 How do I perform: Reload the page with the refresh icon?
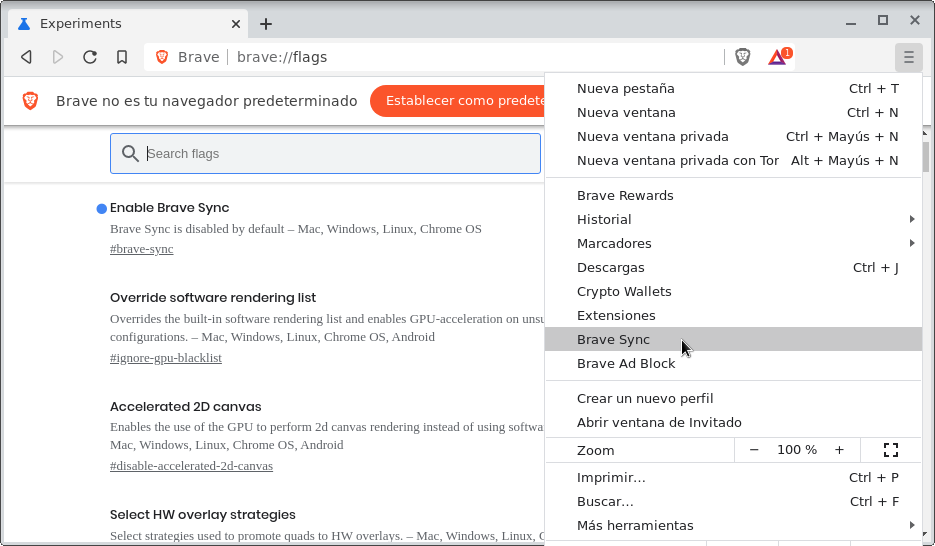pos(90,57)
